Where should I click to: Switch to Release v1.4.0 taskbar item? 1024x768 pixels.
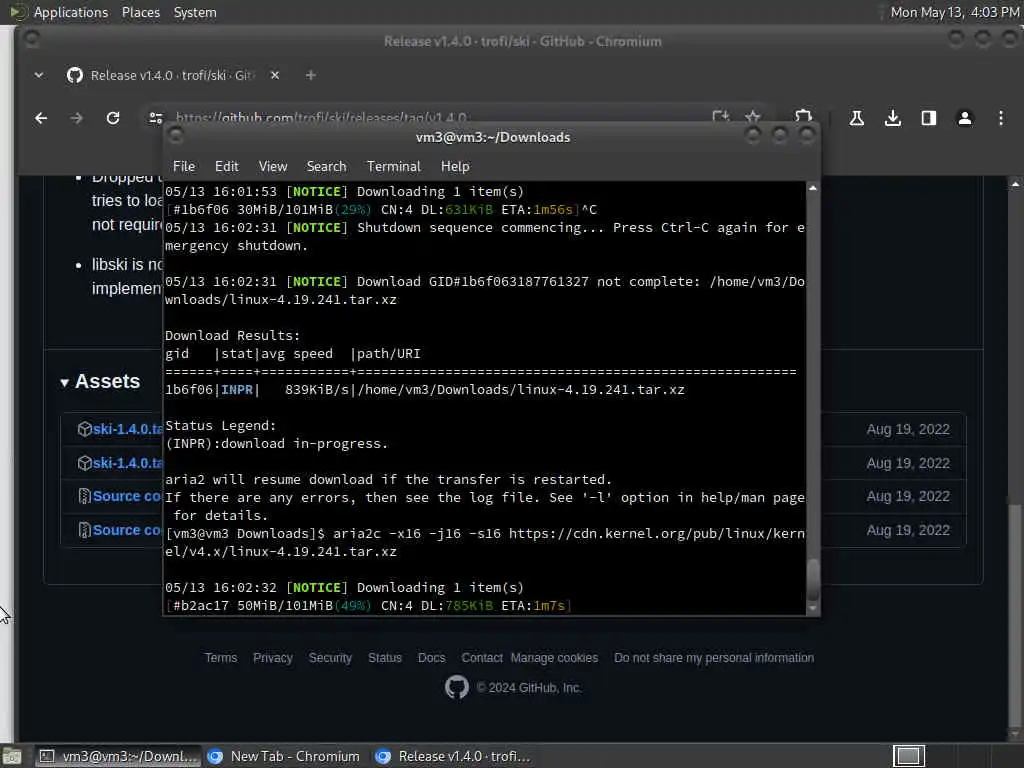tap(453, 756)
